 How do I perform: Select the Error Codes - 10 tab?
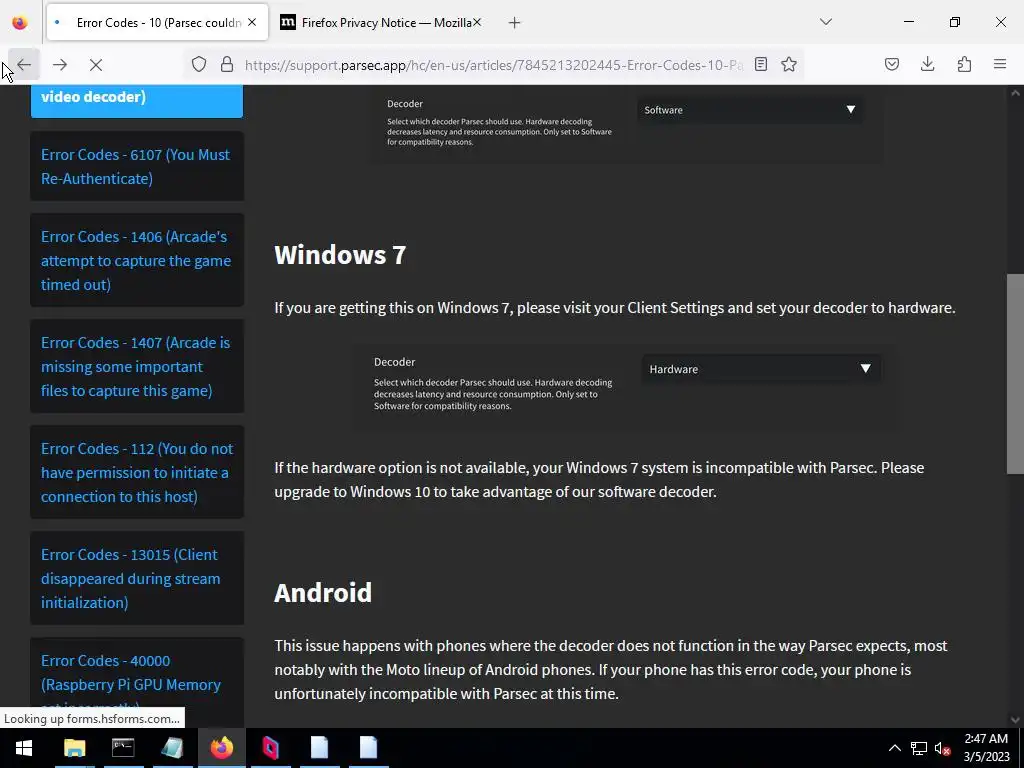(x=157, y=23)
